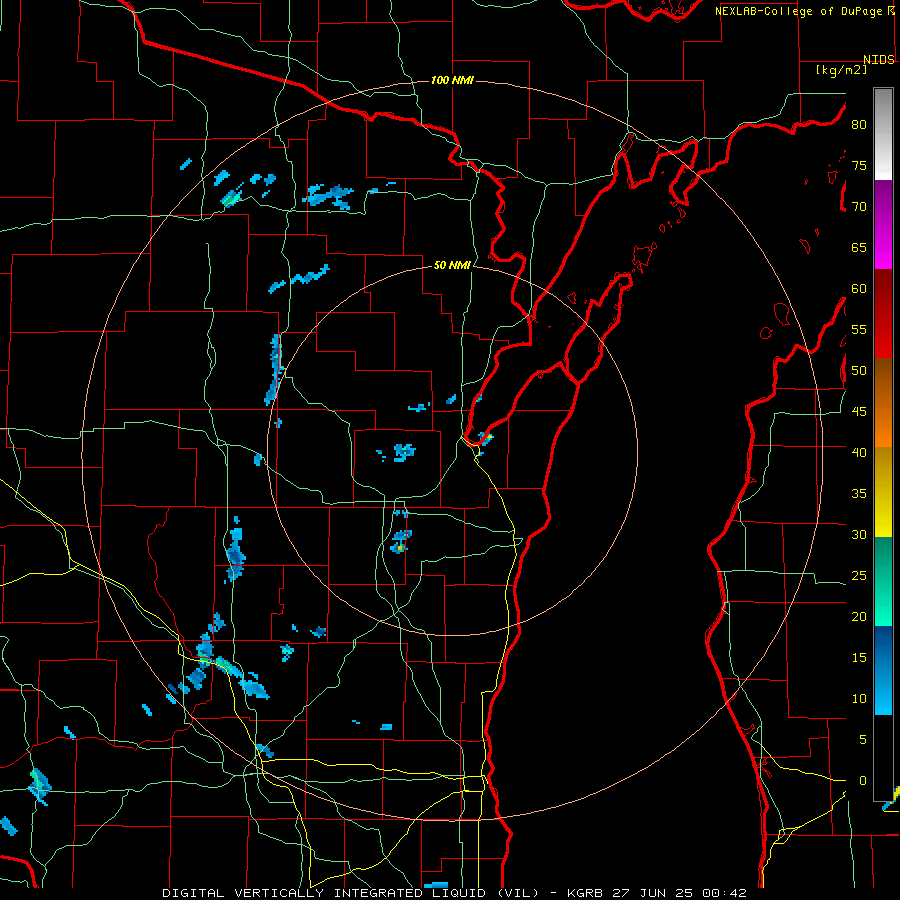Click the NIDS label

[878, 60]
